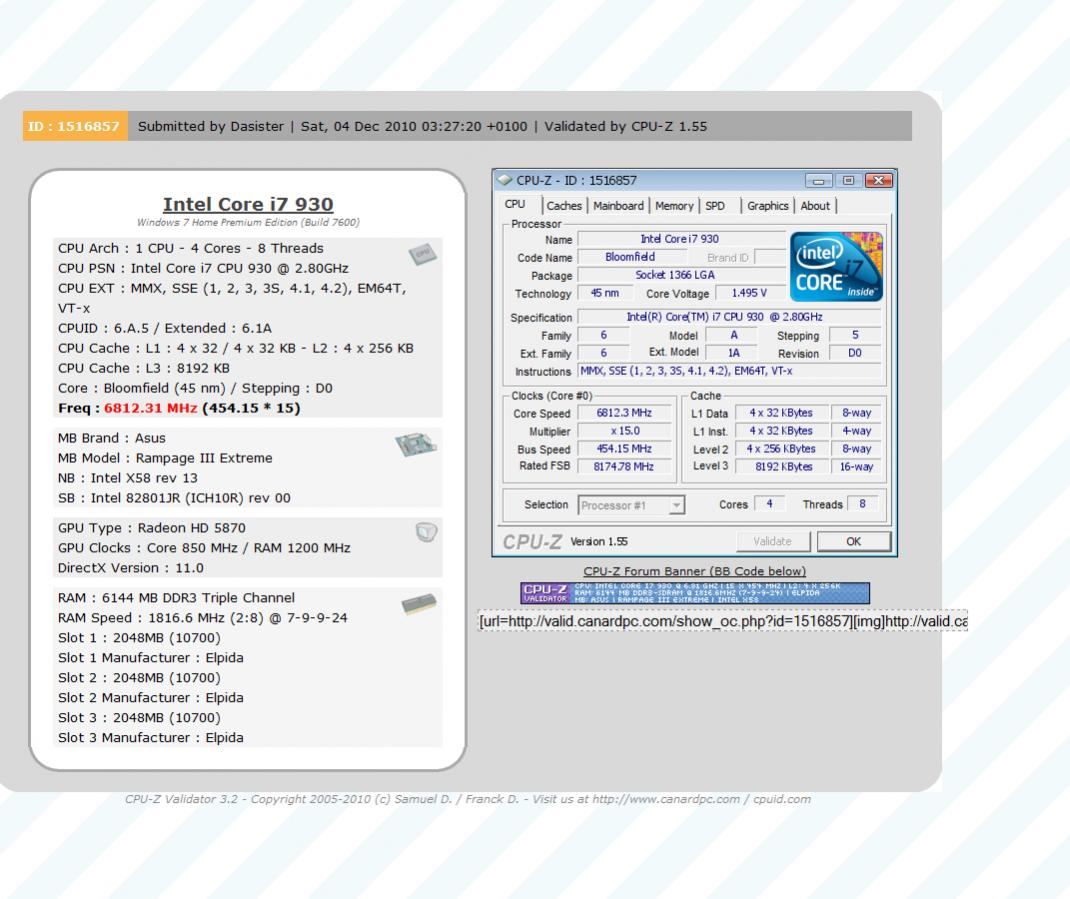Viewport: 1070px width, 899px height.
Task: Click the MB Model Rampage III Extreme line
Action: tap(165, 458)
